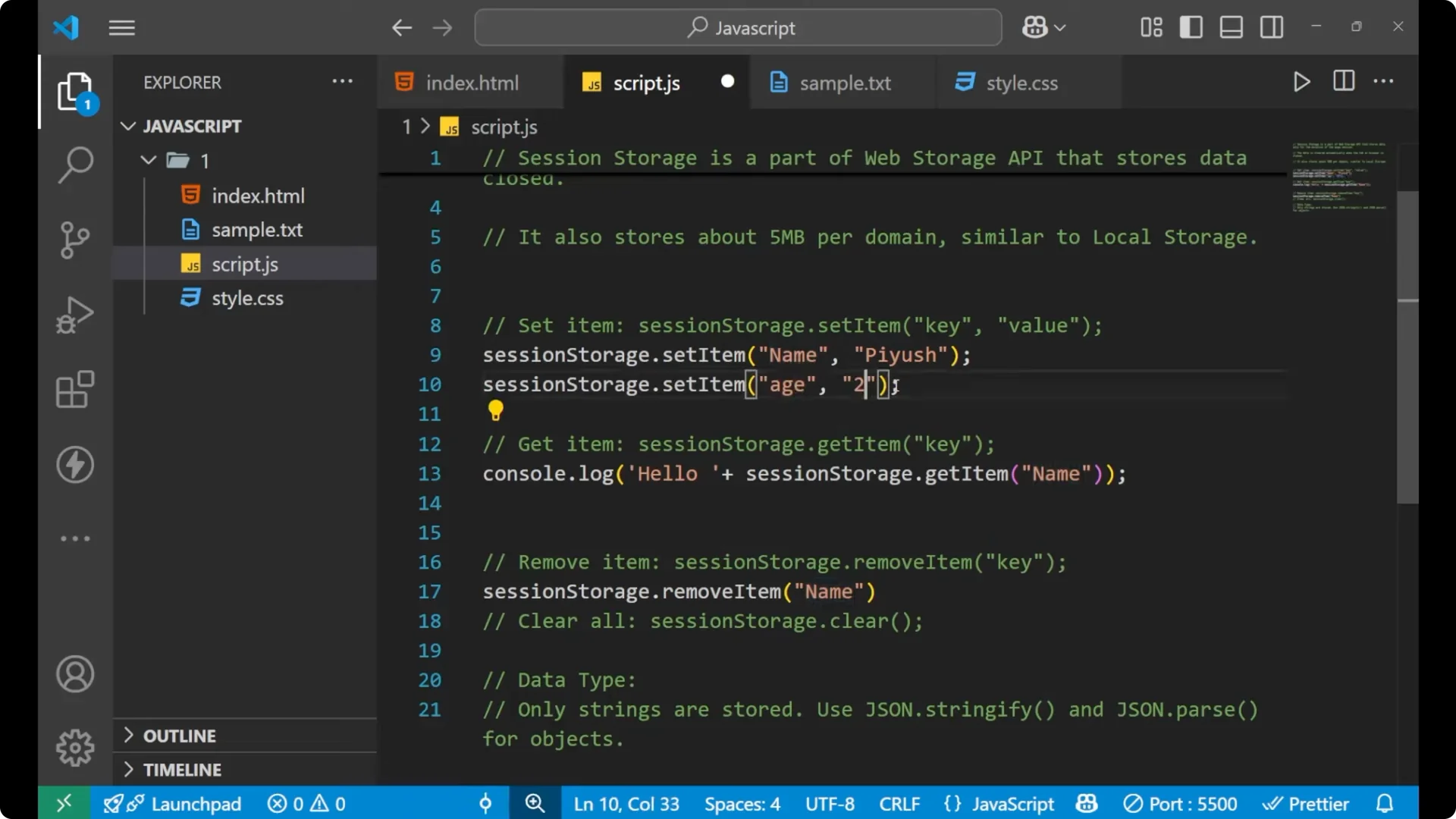This screenshot has height=819, width=1456.
Task: Switch to the index.html tab
Action: coord(470,82)
